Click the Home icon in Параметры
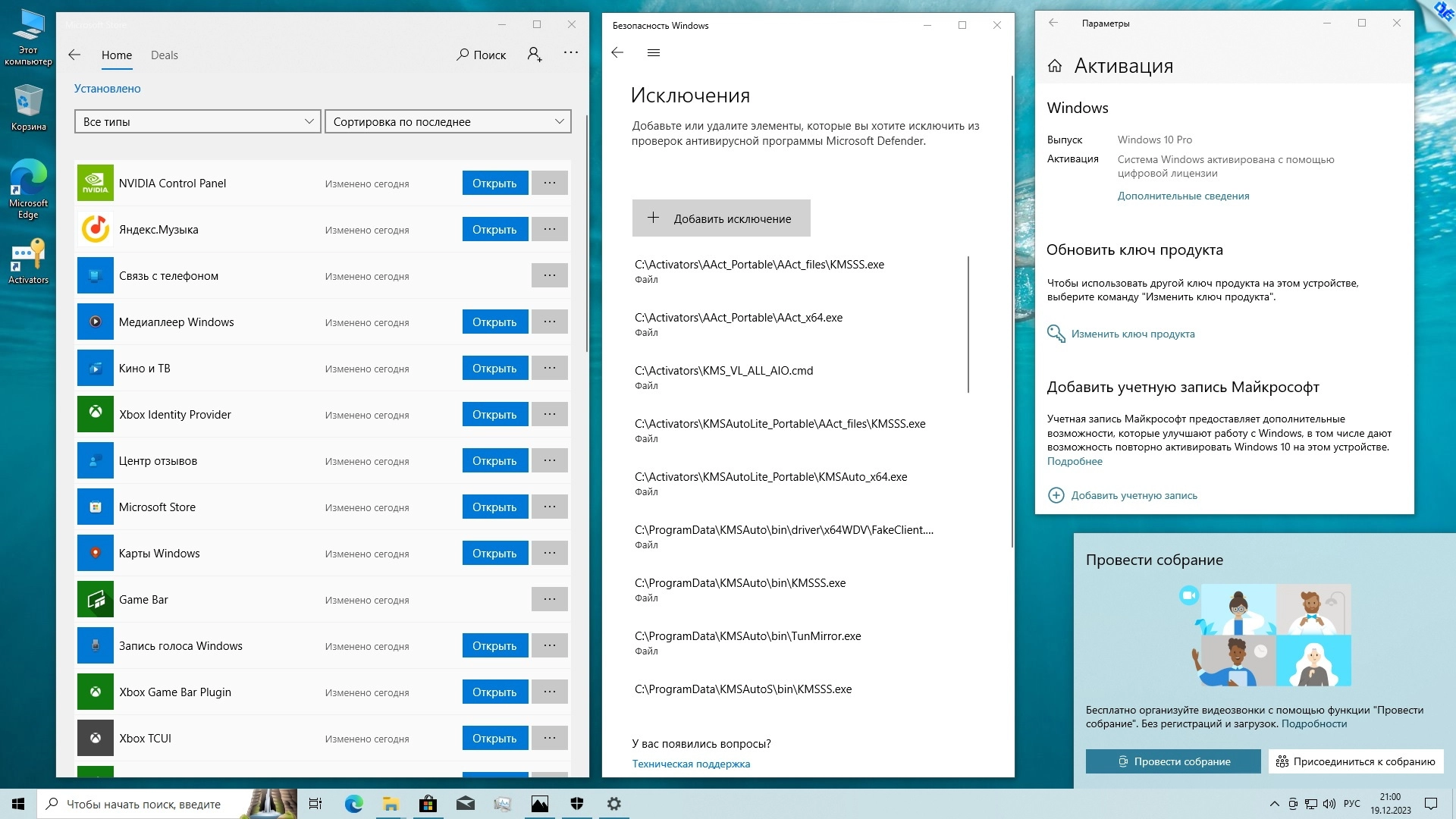Screen dimensions: 1456x819 pos(1055,66)
